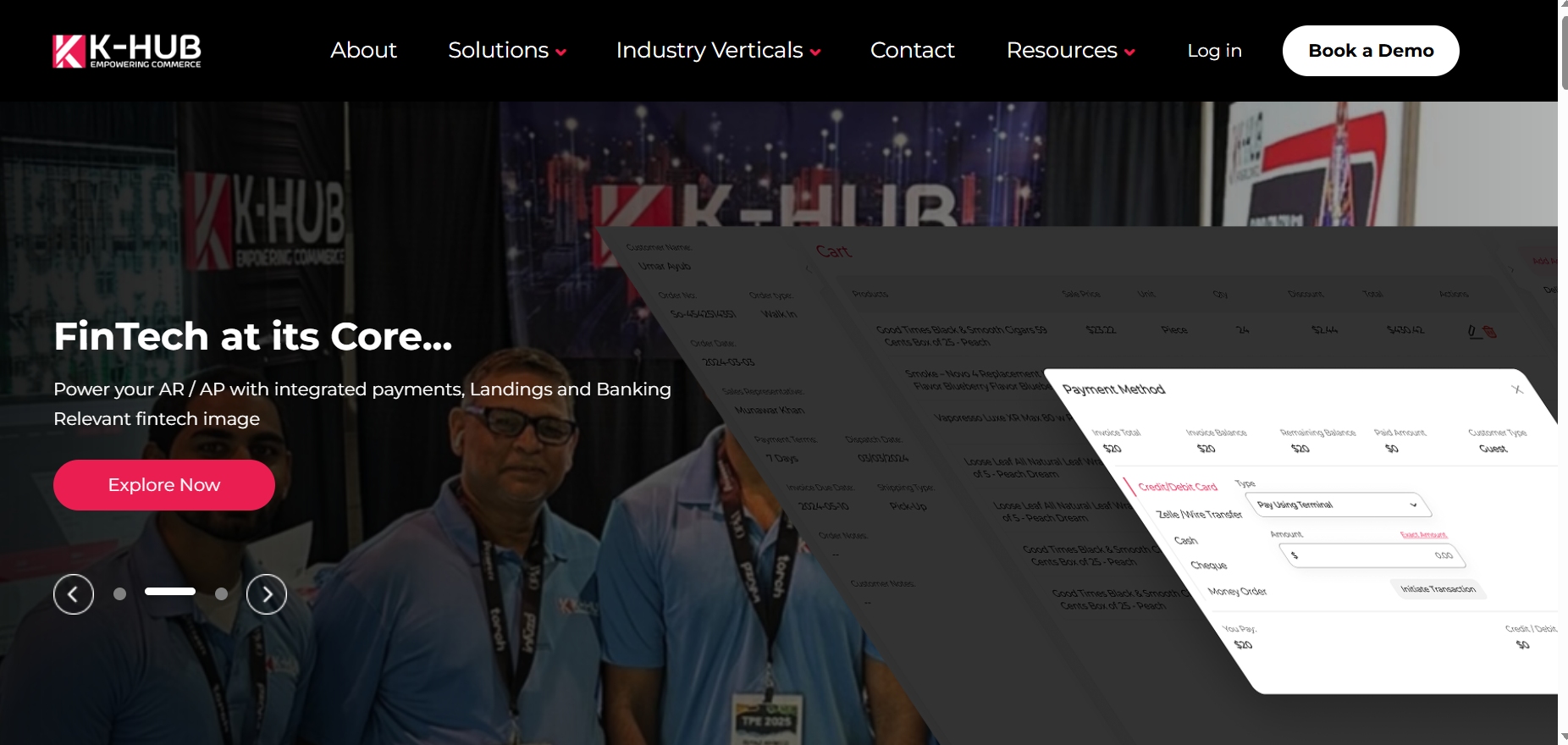
Task: Click the red arrow beside Resources
Action: pos(1129,52)
